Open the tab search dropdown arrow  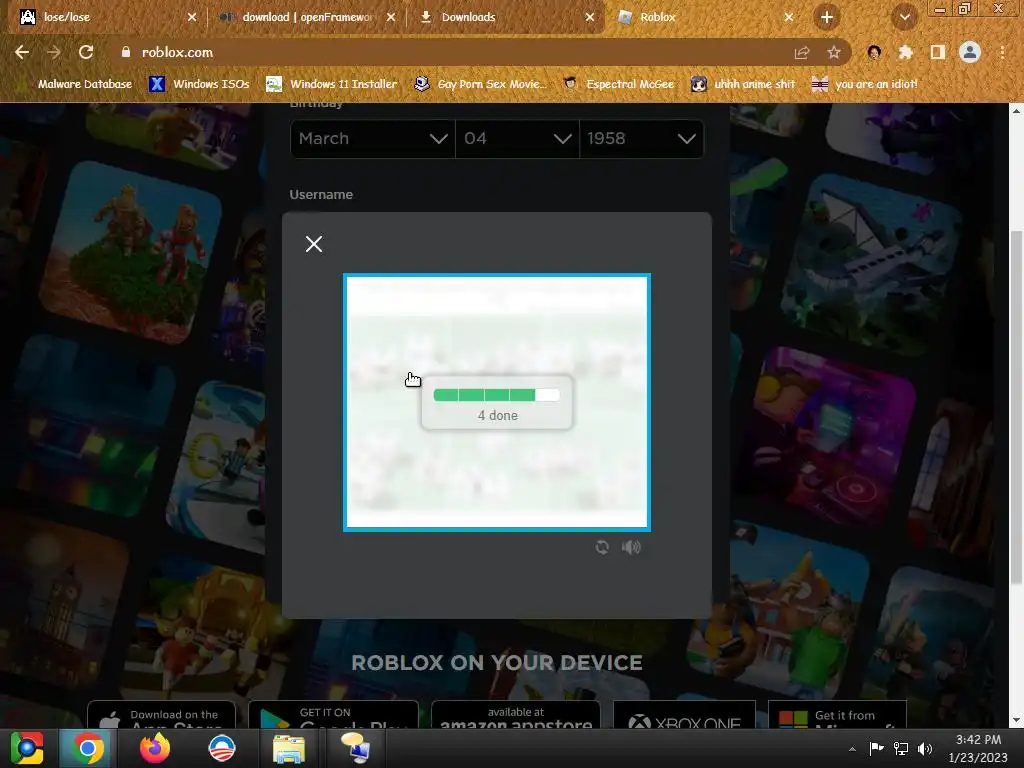[x=904, y=17]
